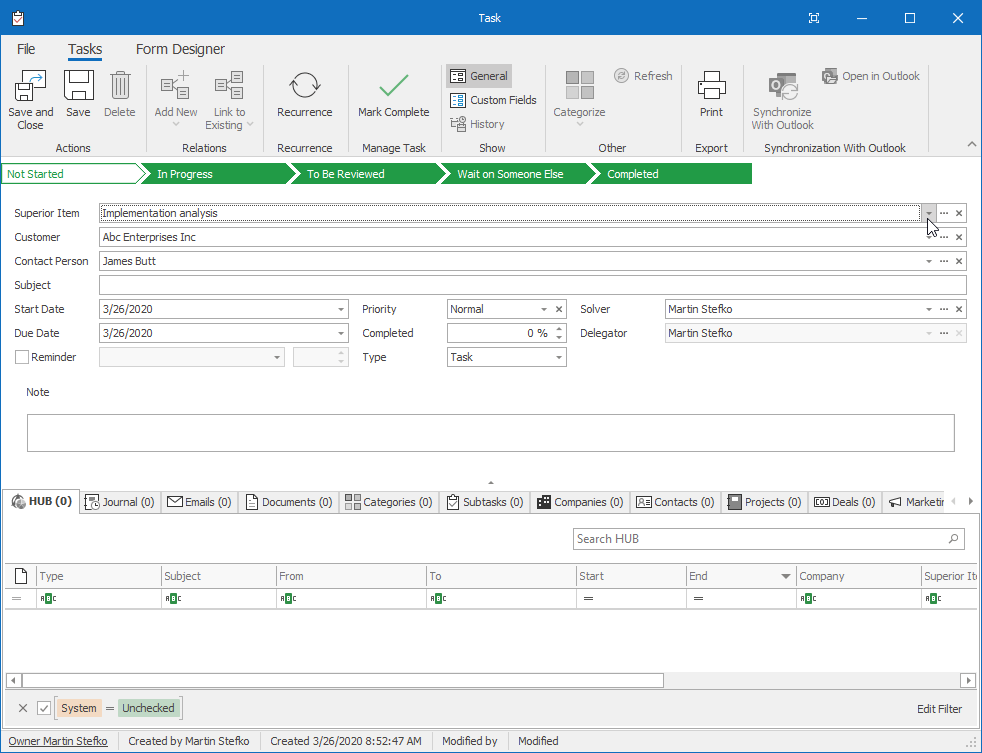Open Recurrence settings from the ribbon

pyautogui.click(x=304, y=87)
